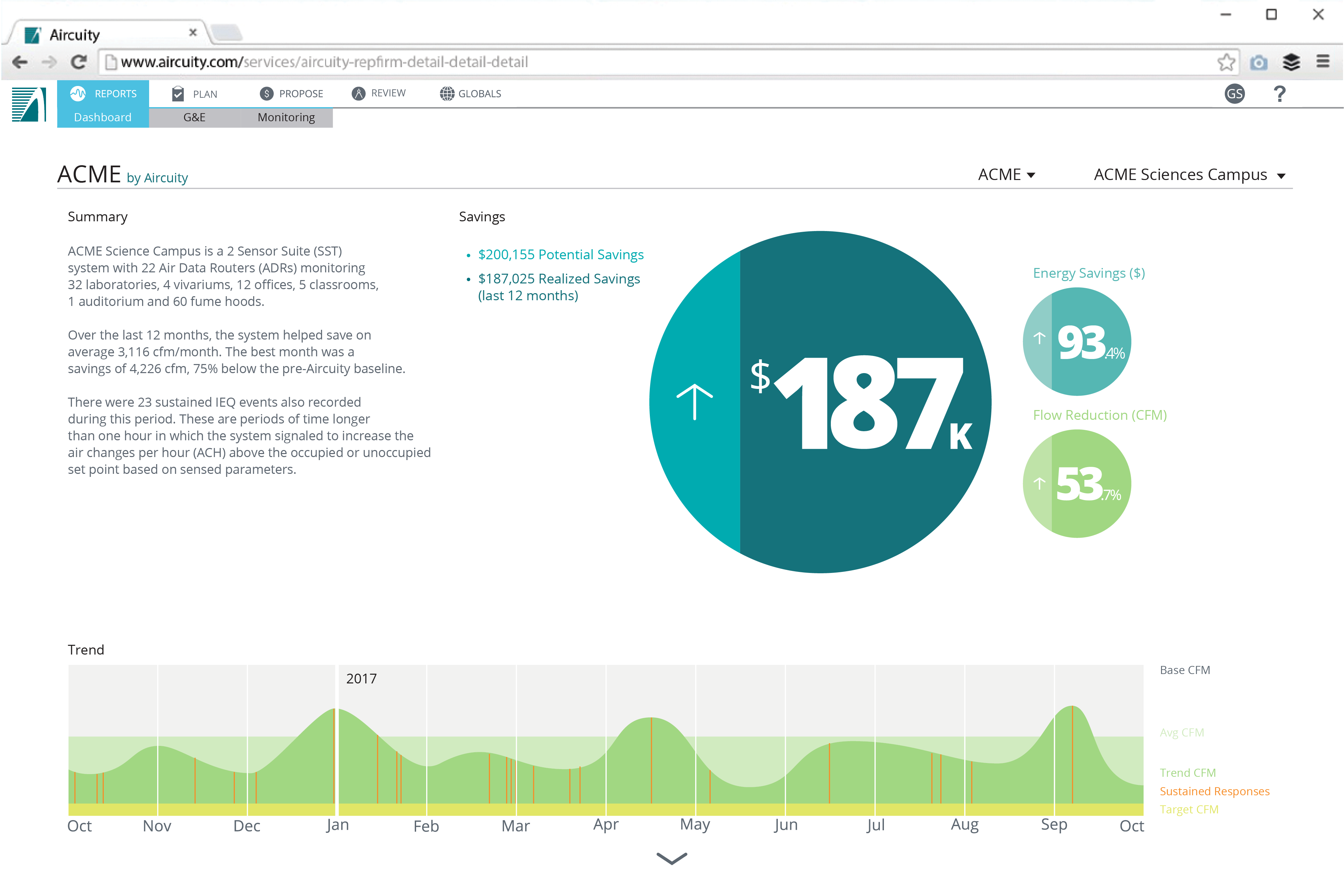Reload the page with the refresh icon
Image resolution: width=1344 pixels, height=896 pixels.
coord(79,62)
